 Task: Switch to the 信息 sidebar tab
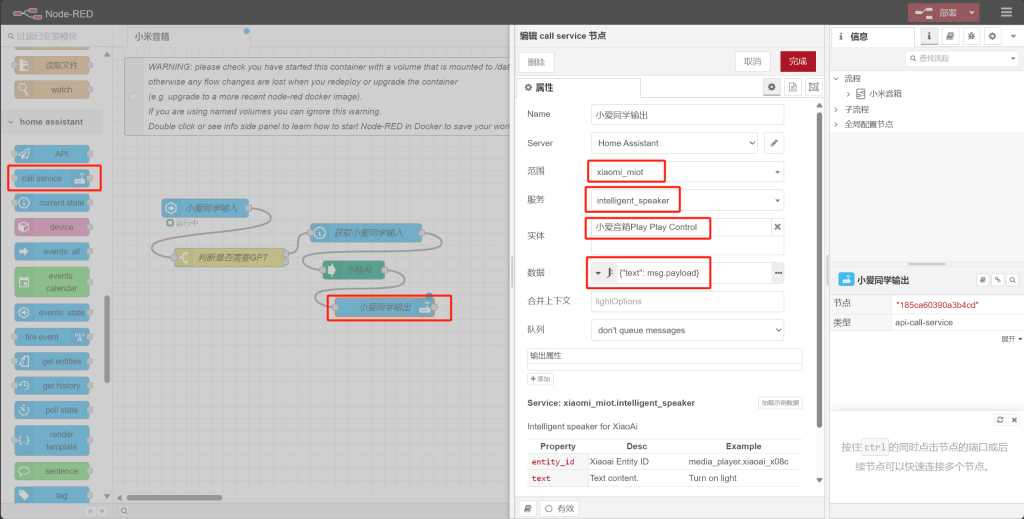(873, 37)
